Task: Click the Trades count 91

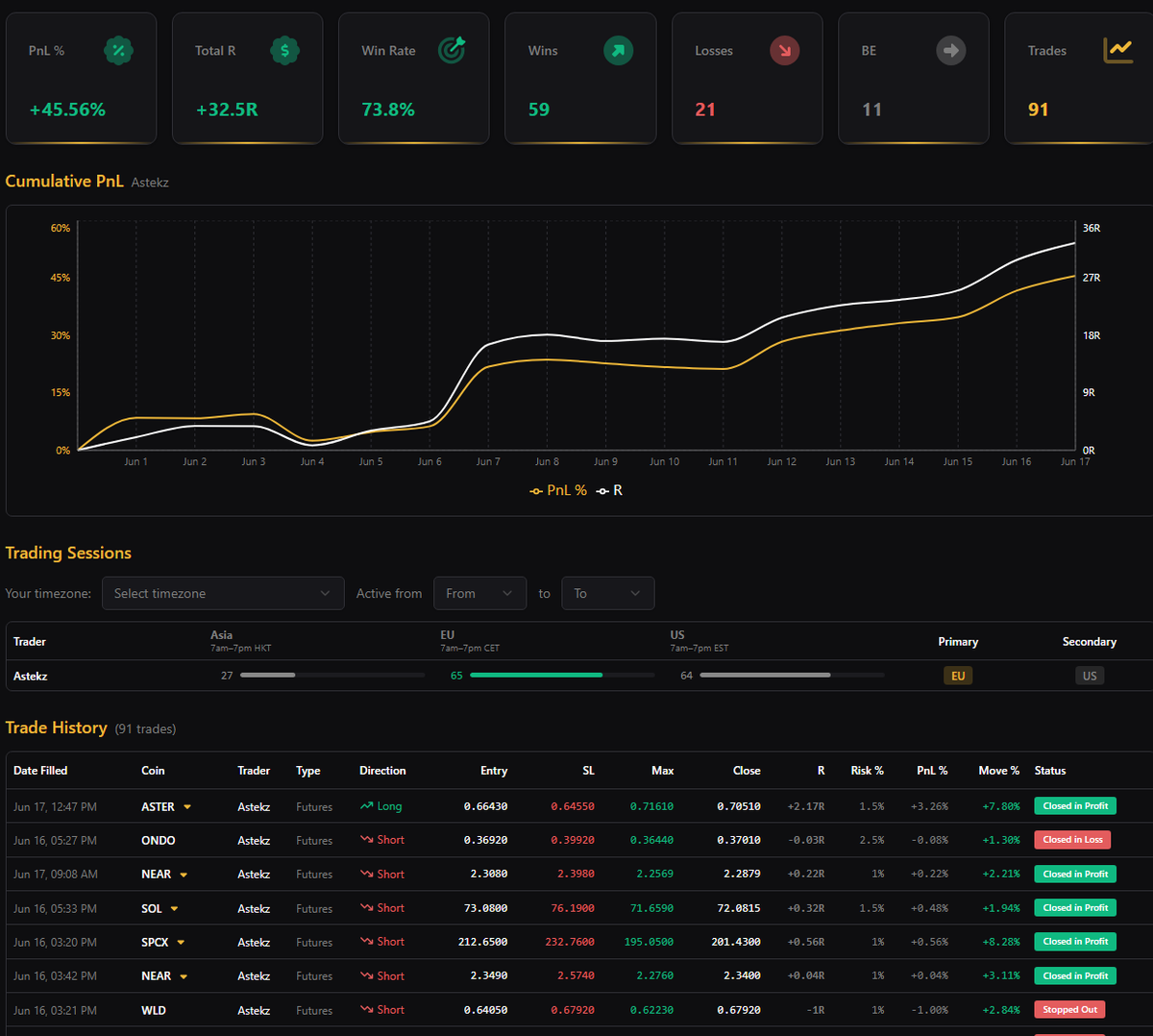Action: tap(1038, 110)
